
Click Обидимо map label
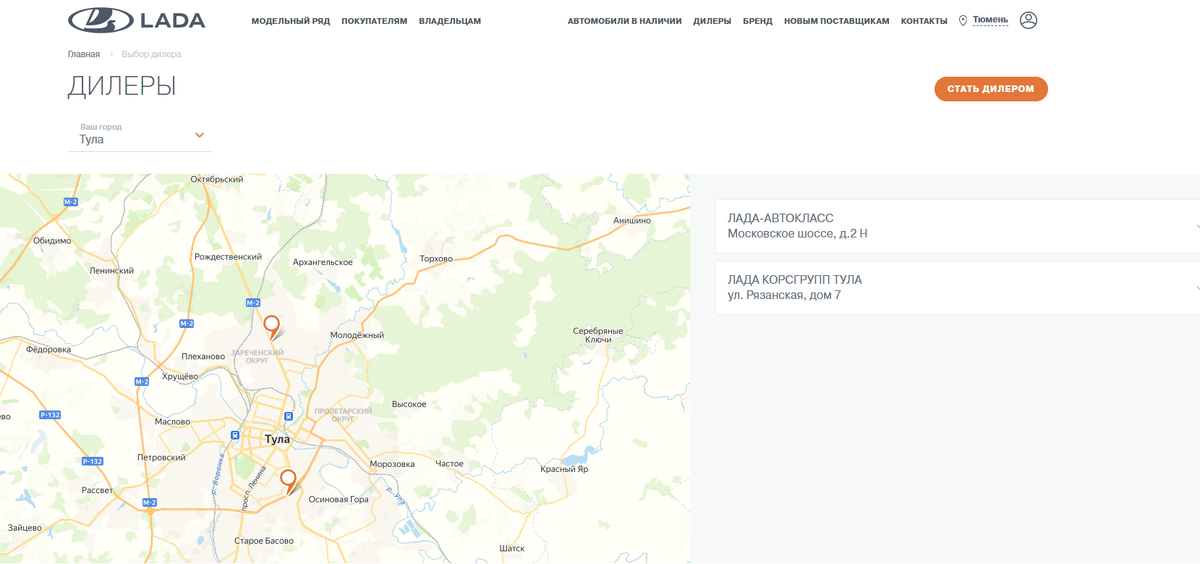pyautogui.click(x=51, y=240)
